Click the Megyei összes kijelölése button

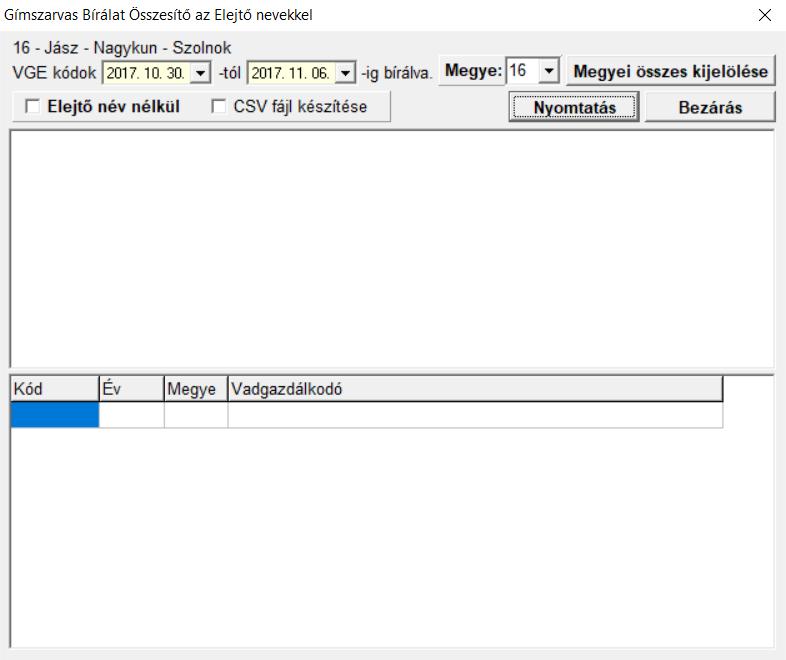click(x=671, y=71)
